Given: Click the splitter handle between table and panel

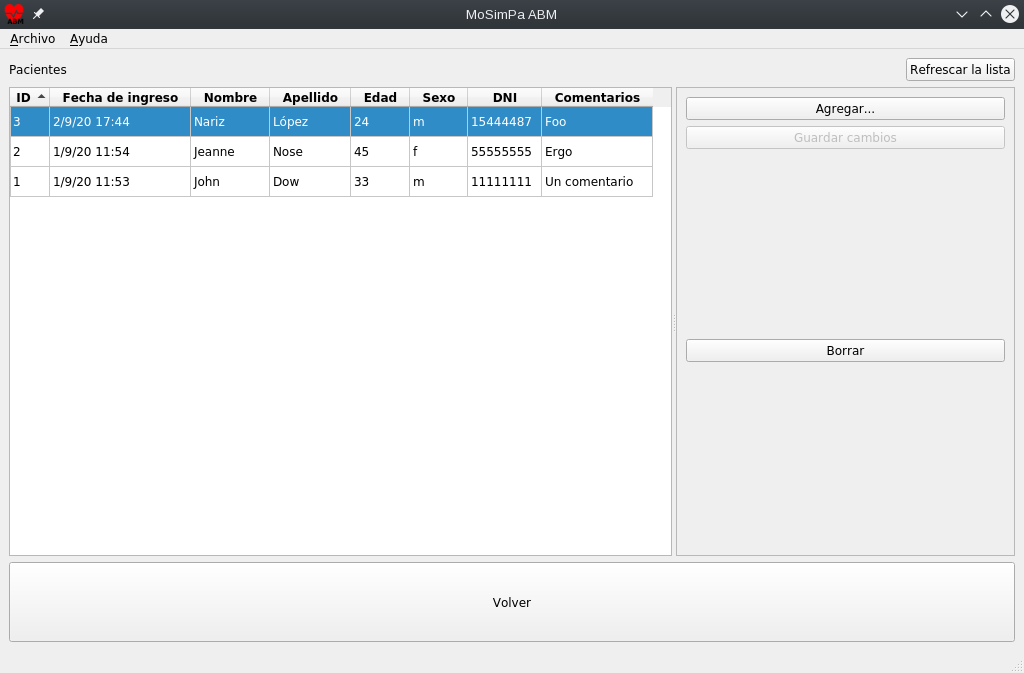Looking at the screenshot, I should pos(674,322).
